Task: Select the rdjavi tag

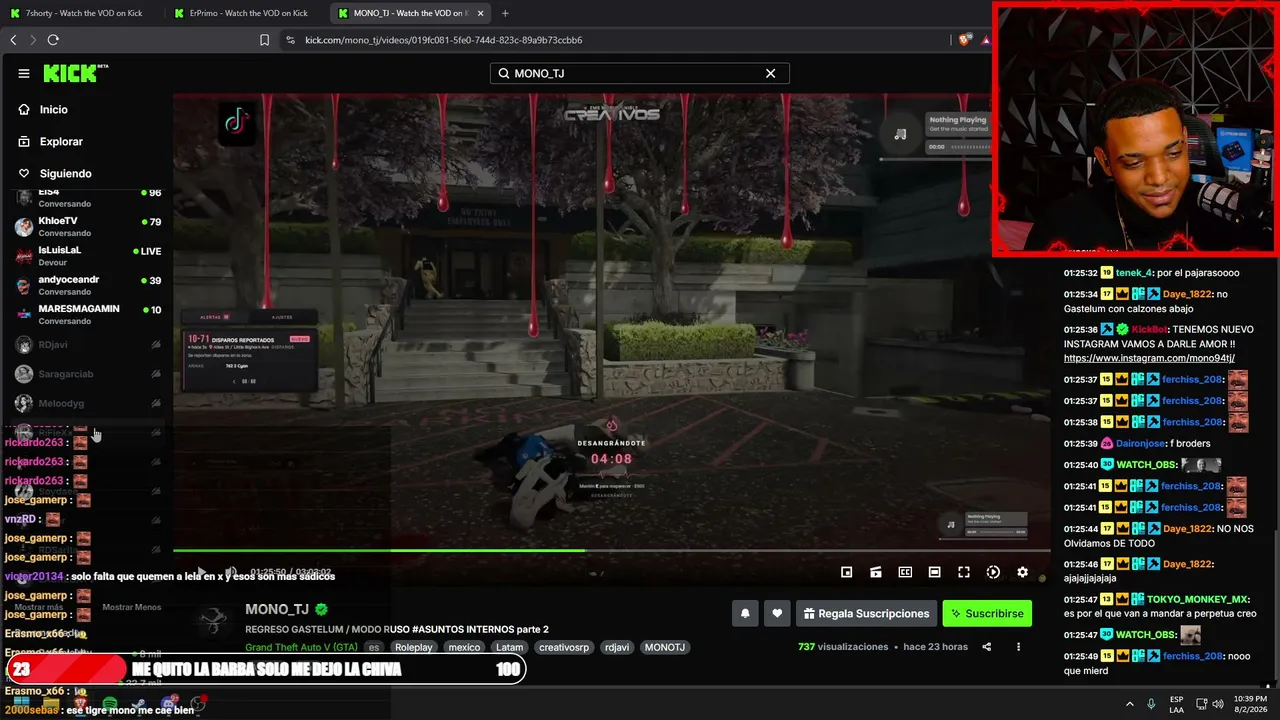Action: (617, 647)
